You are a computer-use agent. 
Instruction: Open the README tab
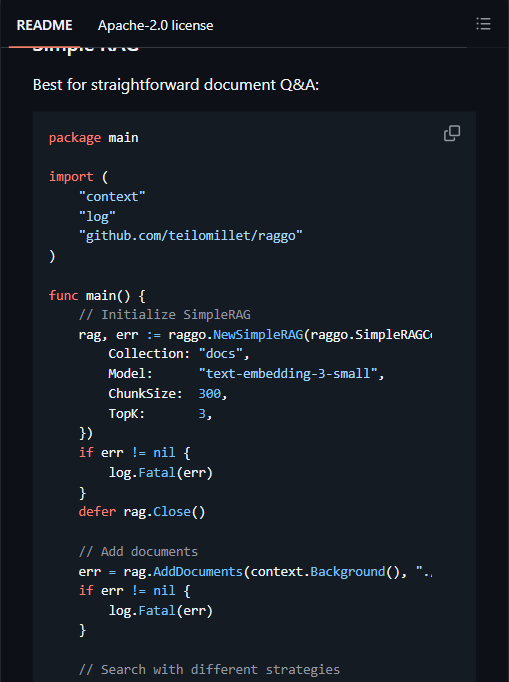pos(44,25)
